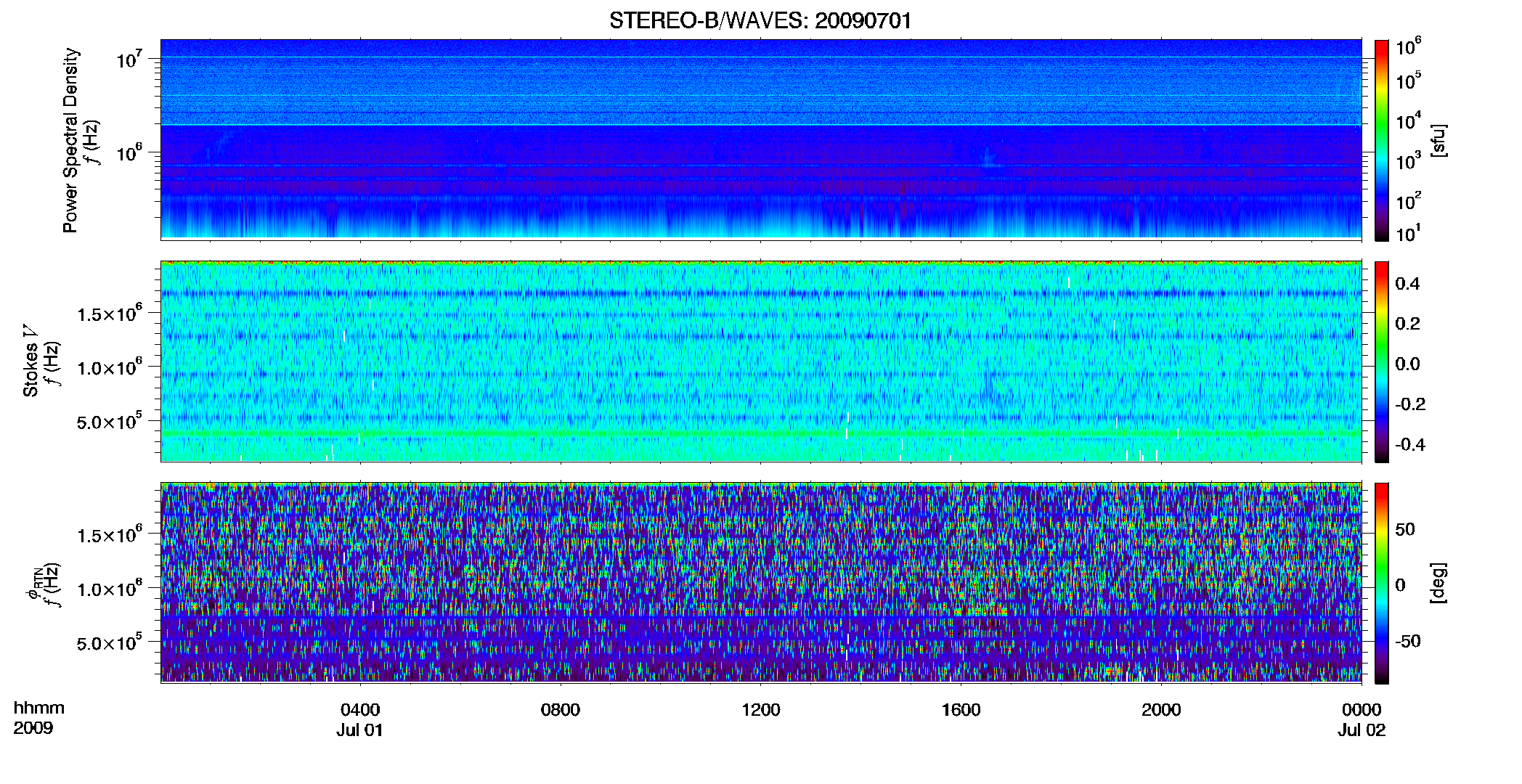
Task: Click the 10^6 frequency tick in top panel
Action: tap(129, 152)
